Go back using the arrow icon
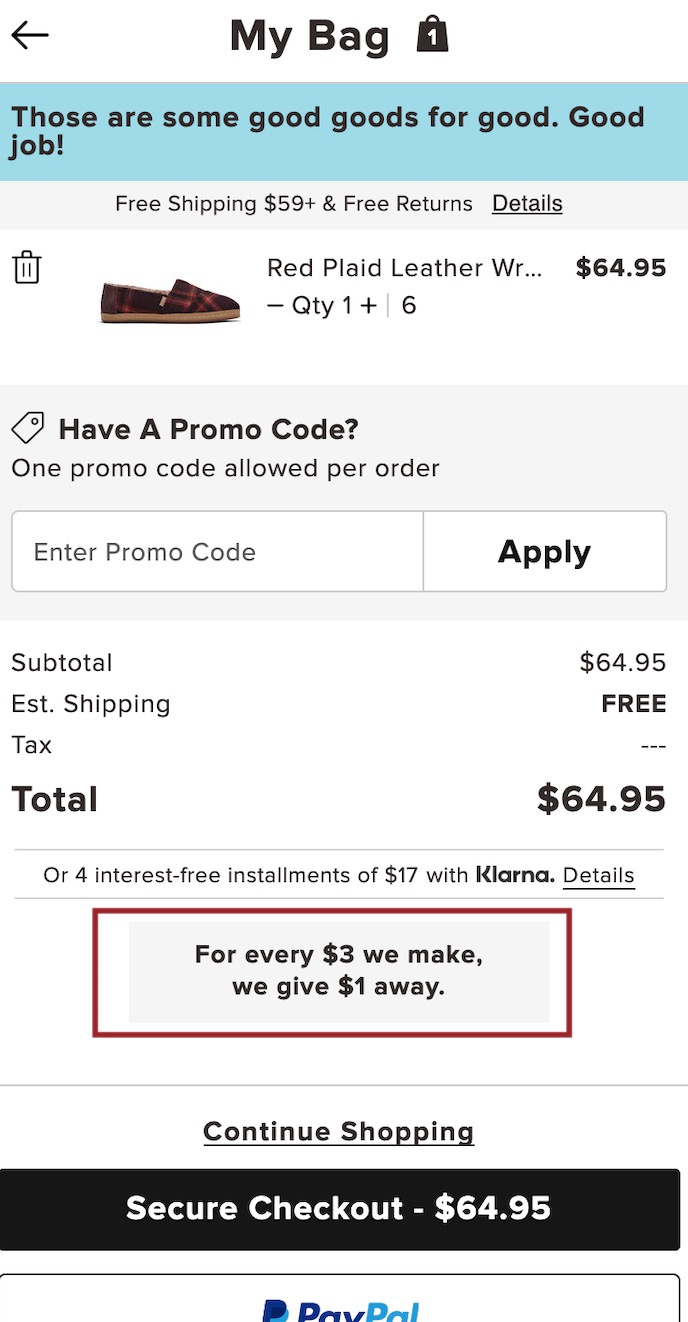The width and height of the screenshot is (688, 1322). 30,36
